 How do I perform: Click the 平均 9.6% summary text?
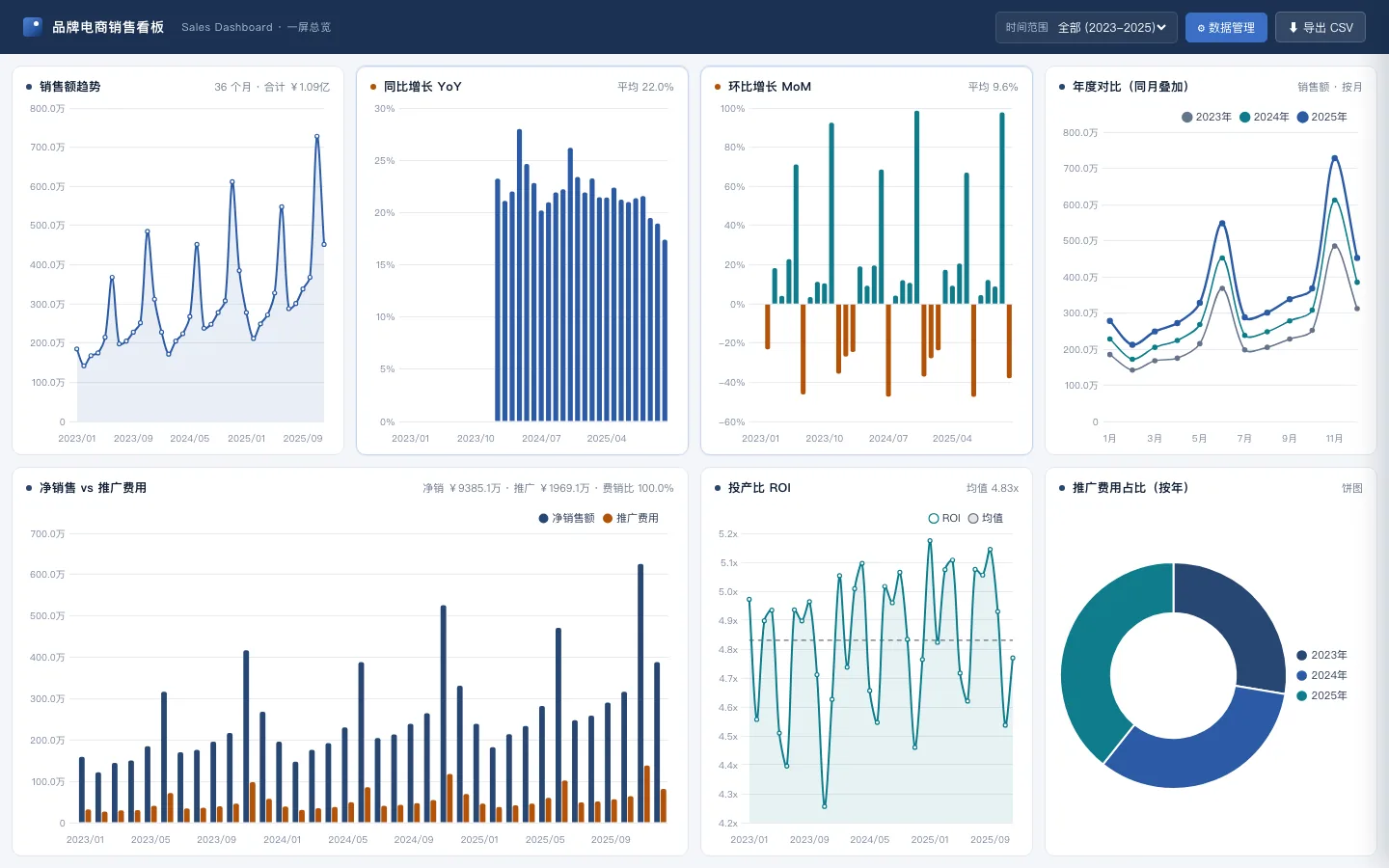993,87
